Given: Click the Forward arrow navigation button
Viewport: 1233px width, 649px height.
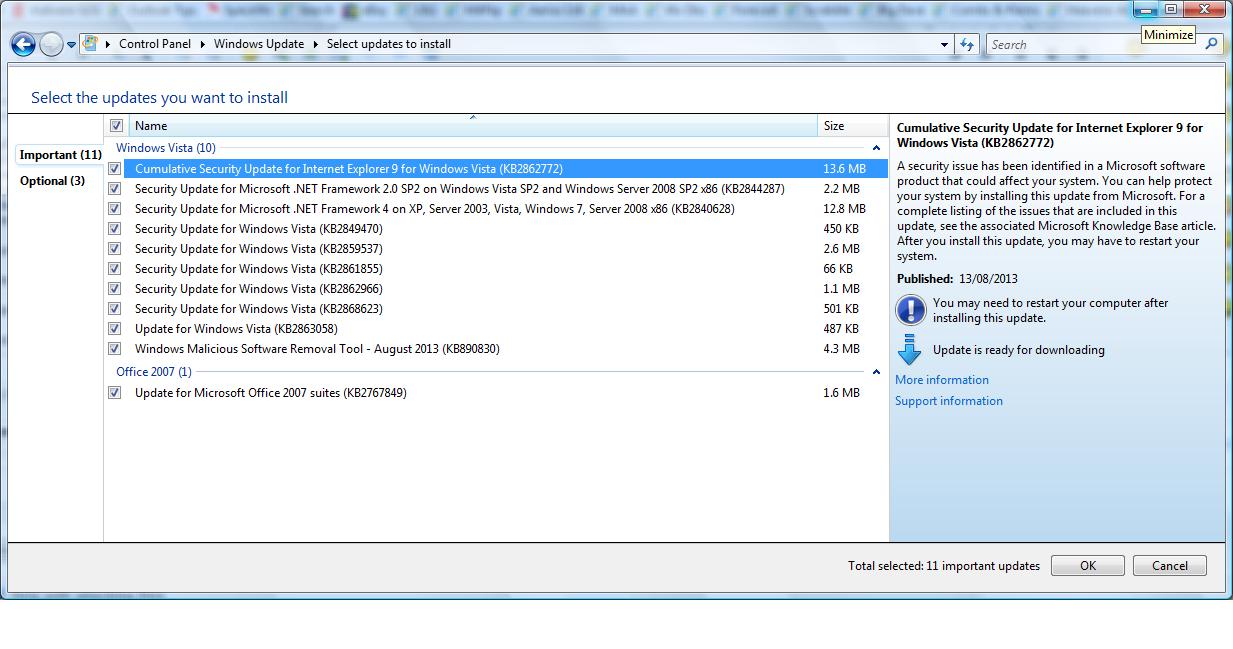Looking at the screenshot, I should (x=51, y=44).
